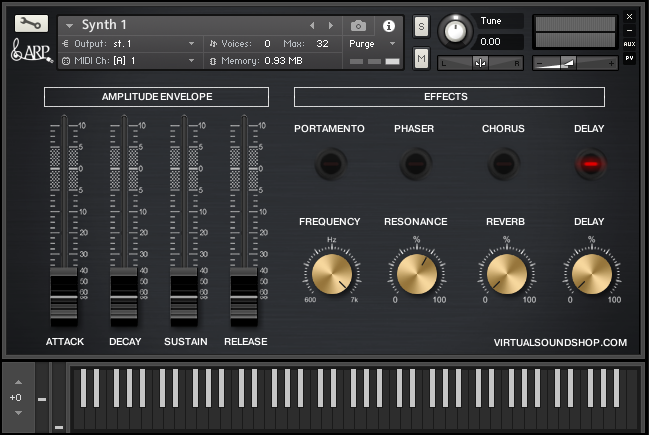The height and width of the screenshot is (435, 649).
Task: Open the MIDI Ch dropdown
Action: coord(191,61)
